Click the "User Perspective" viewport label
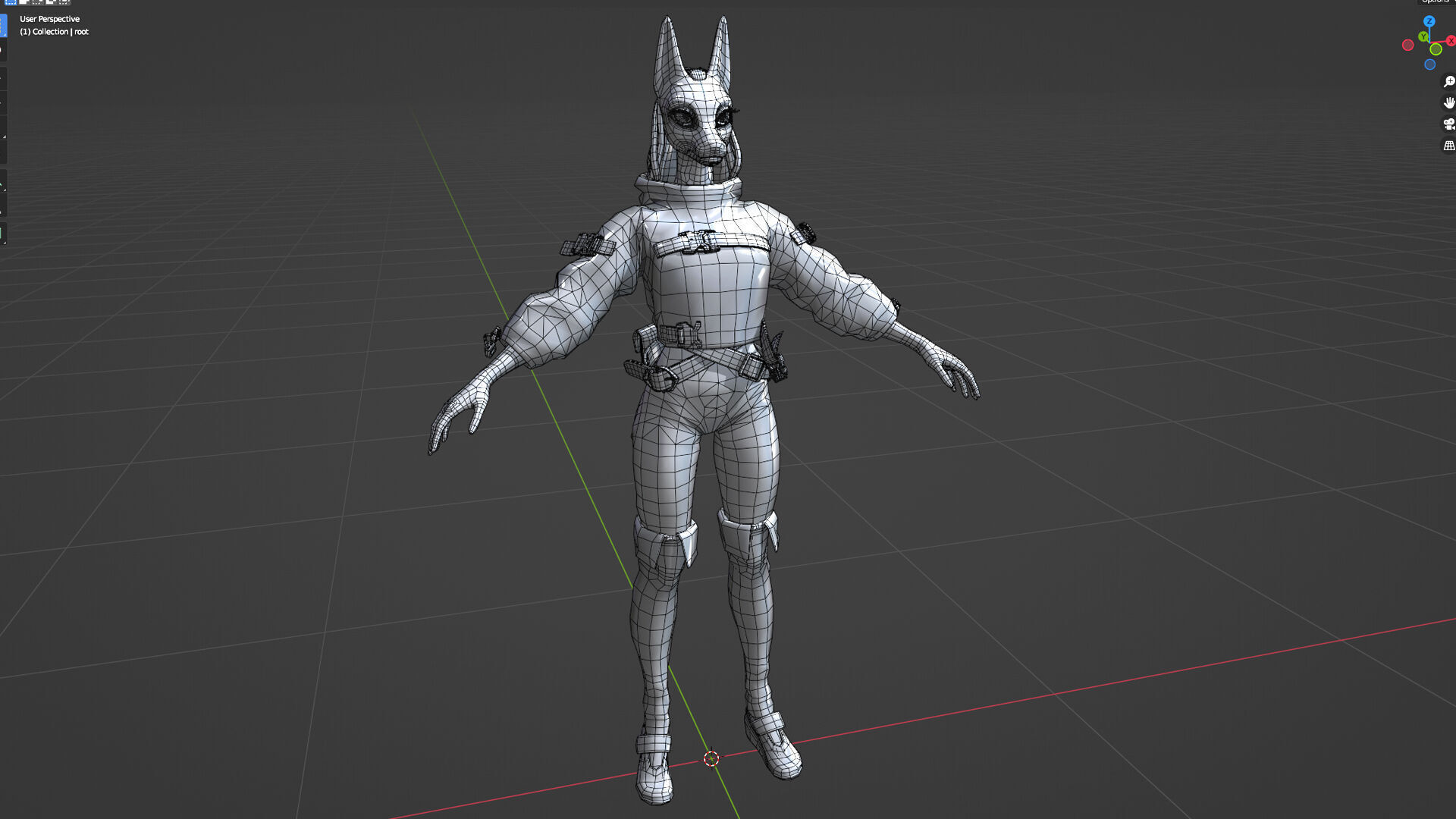The height and width of the screenshot is (819, 1456). point(49,19)
